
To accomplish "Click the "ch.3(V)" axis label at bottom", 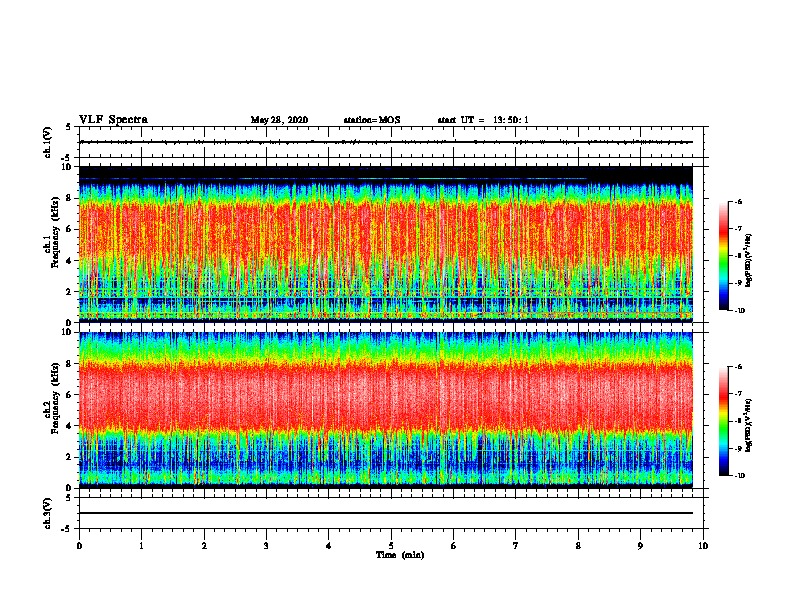I will pyautogui.click(x=48, y=513).
